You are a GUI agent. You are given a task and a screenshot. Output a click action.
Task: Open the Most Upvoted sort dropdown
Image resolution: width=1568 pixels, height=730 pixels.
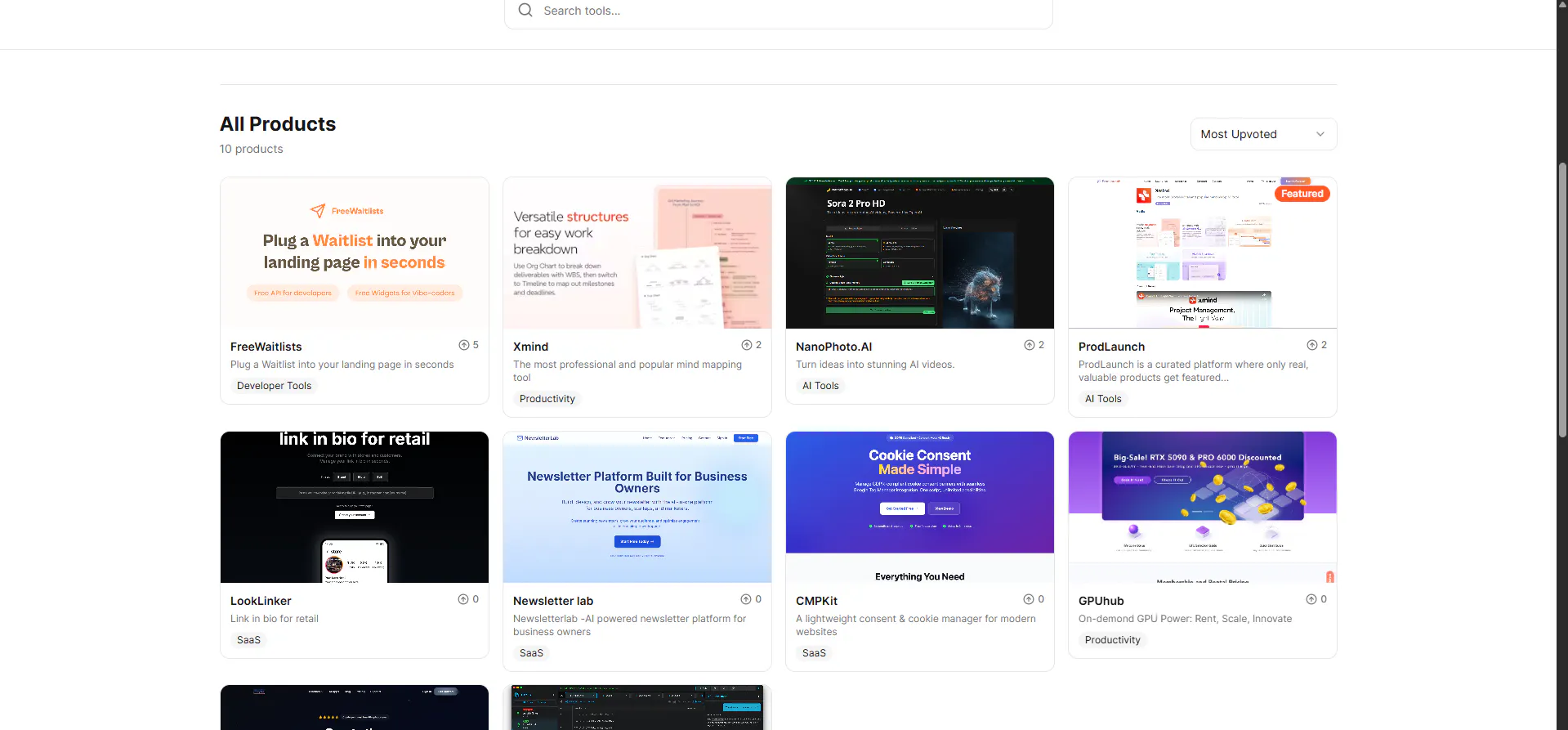1263,134
